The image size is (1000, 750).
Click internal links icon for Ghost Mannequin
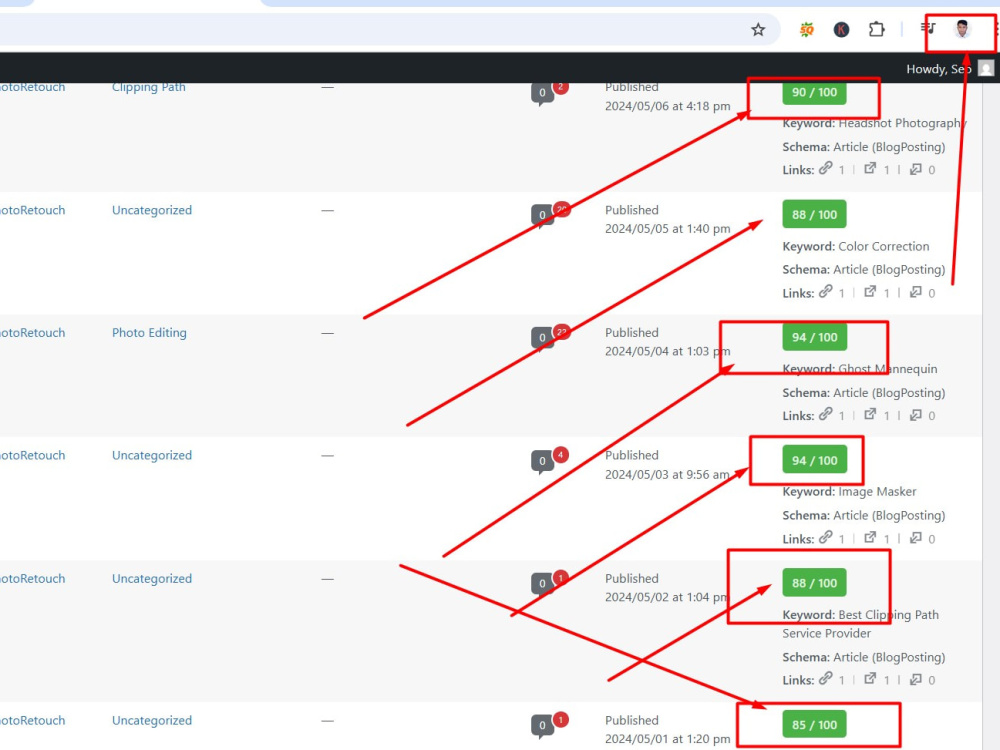(x=826, y=414)
